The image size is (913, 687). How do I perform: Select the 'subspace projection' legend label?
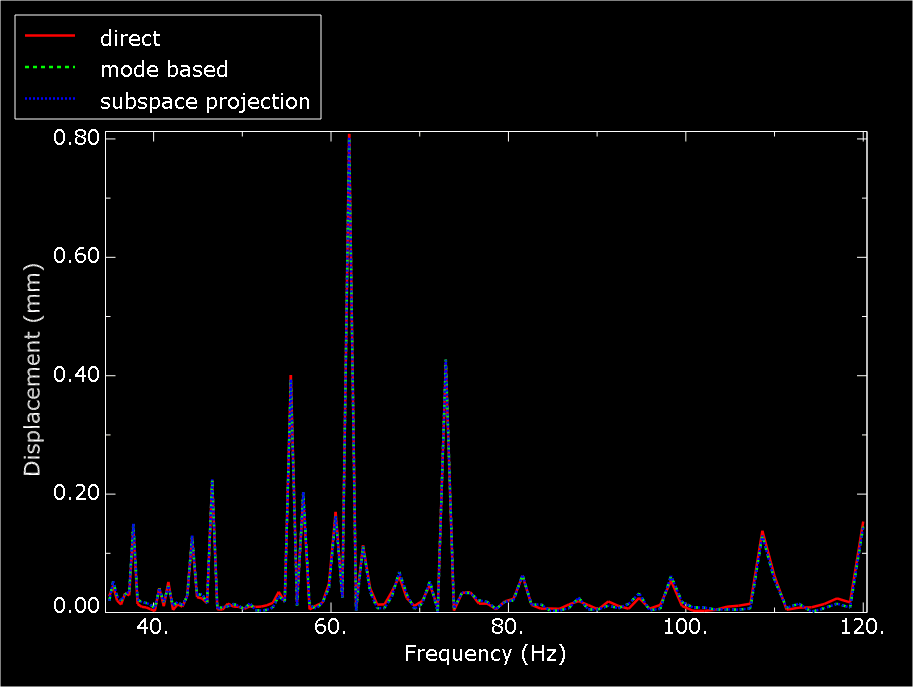point(205,102)
